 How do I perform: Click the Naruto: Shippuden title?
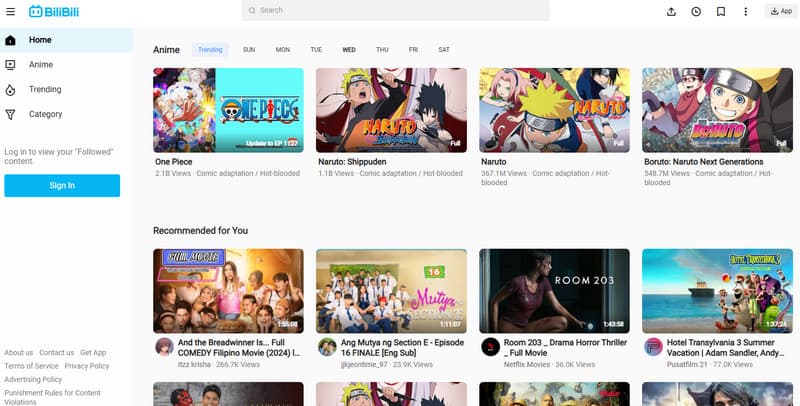(x=352, y=162)
